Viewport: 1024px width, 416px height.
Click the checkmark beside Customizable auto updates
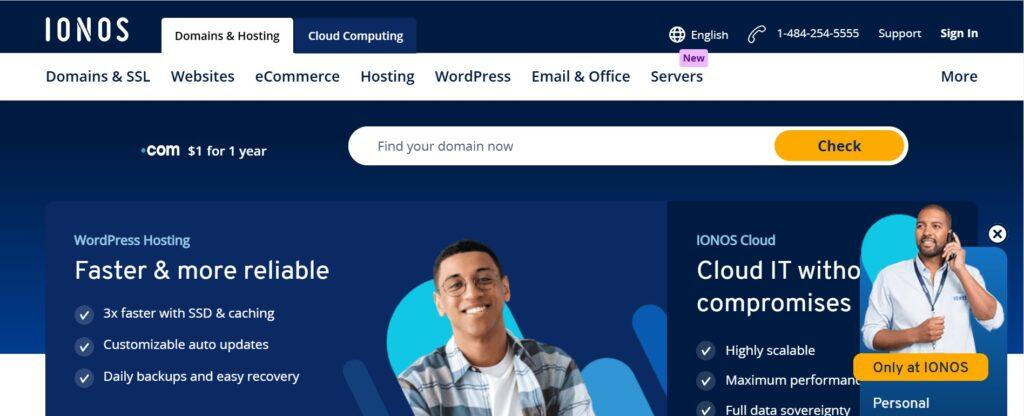tap(84, 346)
